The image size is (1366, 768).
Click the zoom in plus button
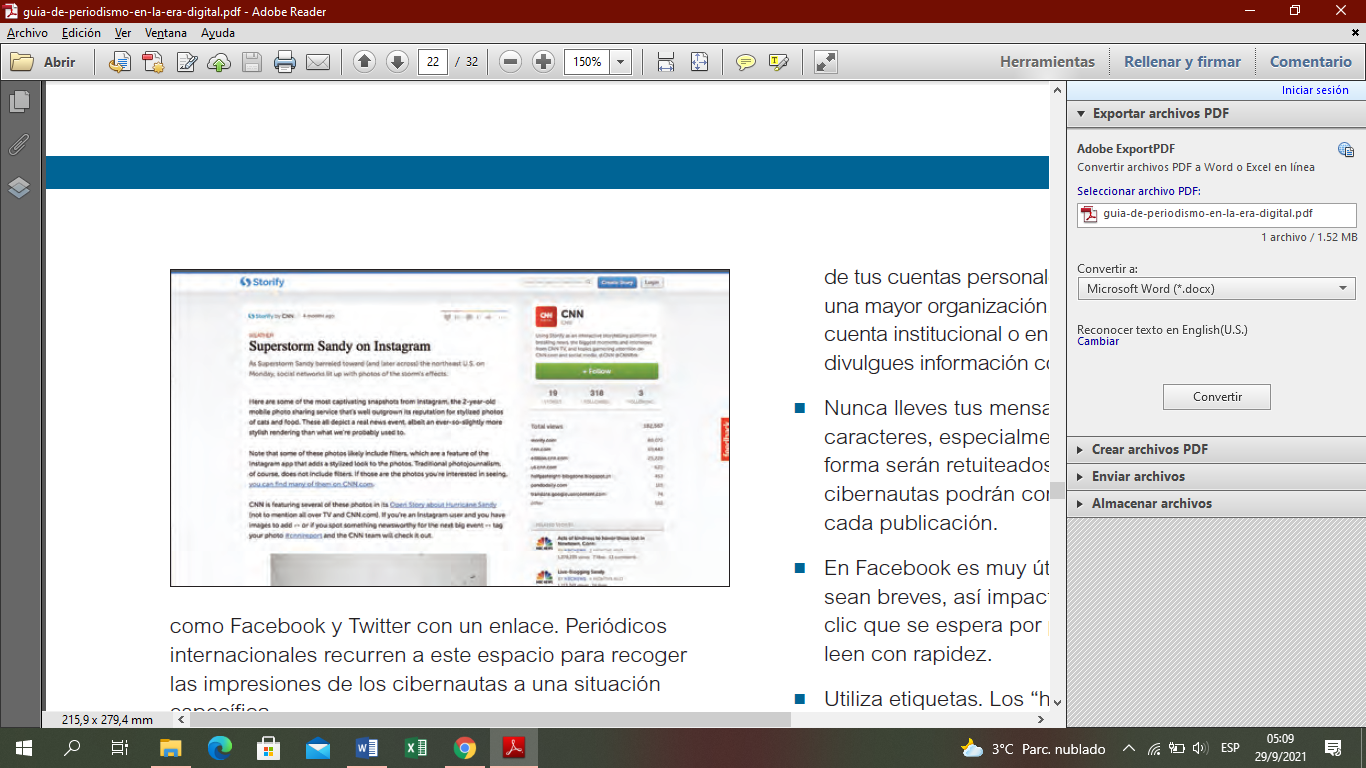(x=543, y=62)
